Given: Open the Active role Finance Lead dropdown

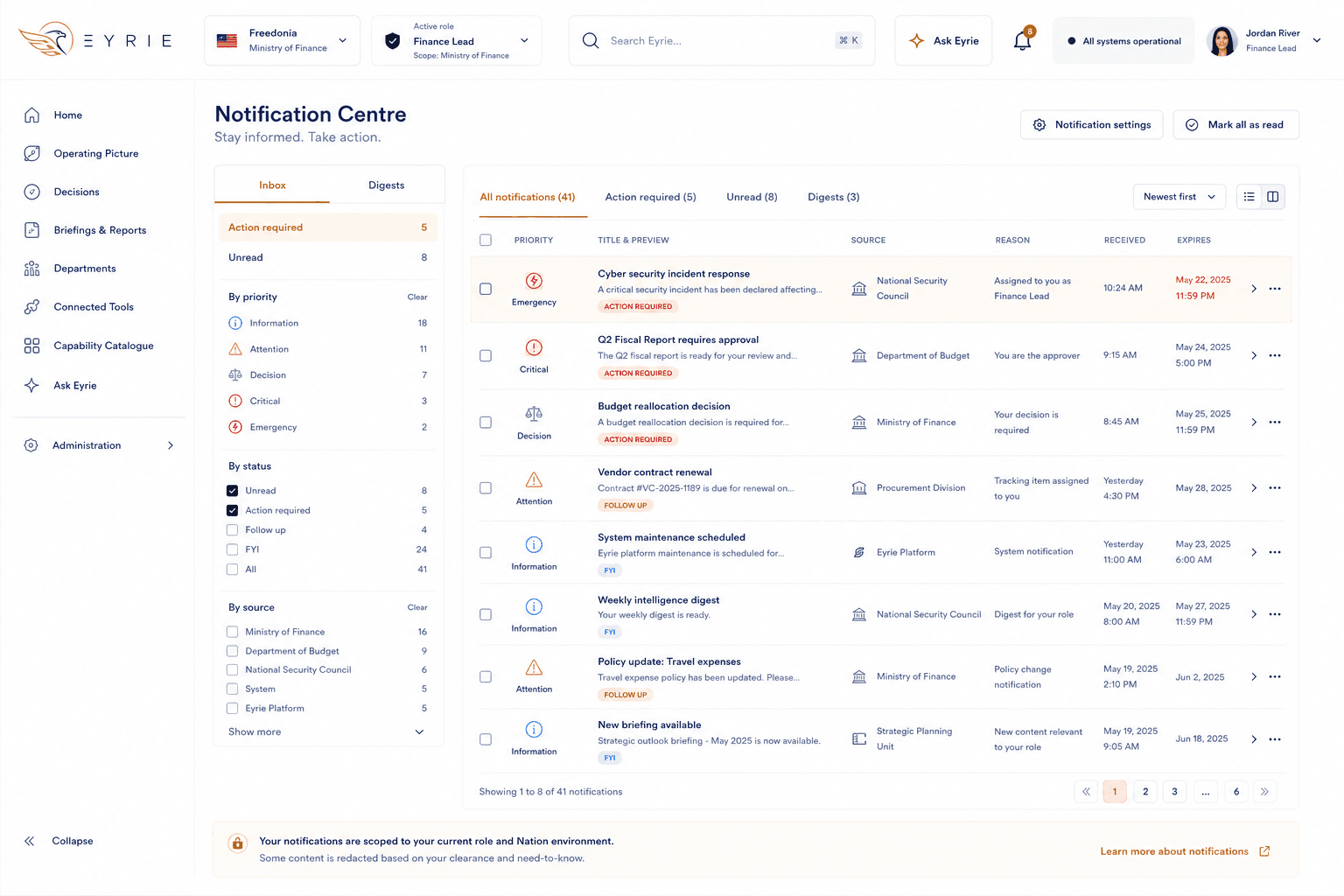Looking at the screenshot, I should pyautogui.click(x=456, y=40).
